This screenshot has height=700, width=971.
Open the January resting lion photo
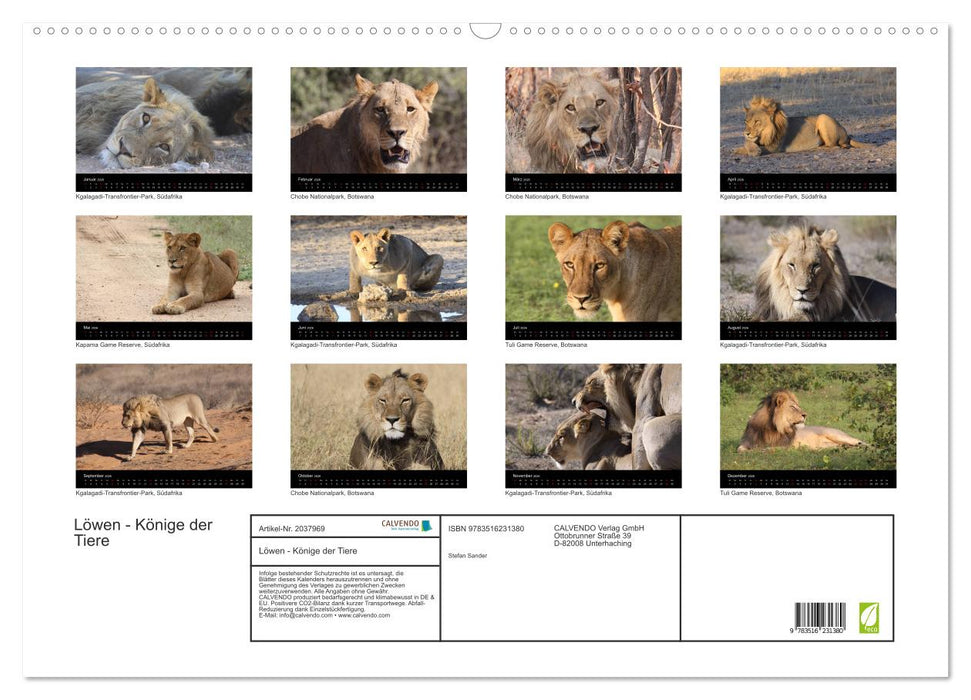tap(164, 120)
